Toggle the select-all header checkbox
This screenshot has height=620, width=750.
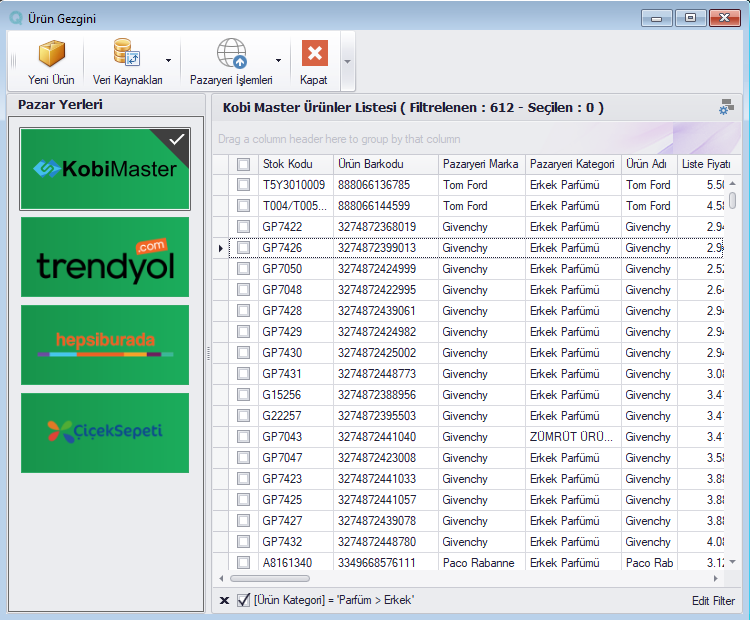pyautogui.click(x=243, y=165)
